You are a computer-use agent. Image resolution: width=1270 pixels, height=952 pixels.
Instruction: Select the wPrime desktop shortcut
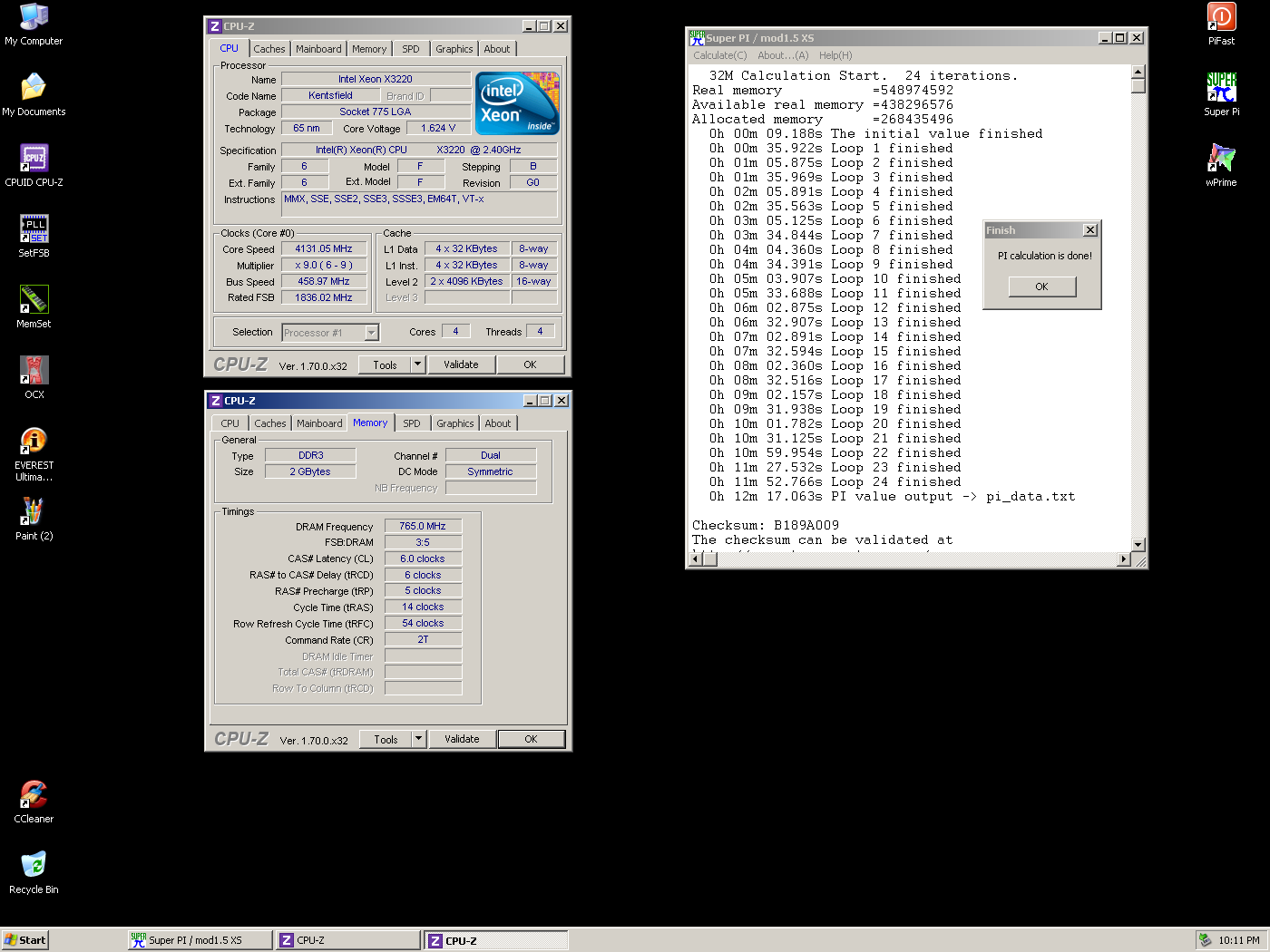pyautogui.click(x=1221, y=166)
